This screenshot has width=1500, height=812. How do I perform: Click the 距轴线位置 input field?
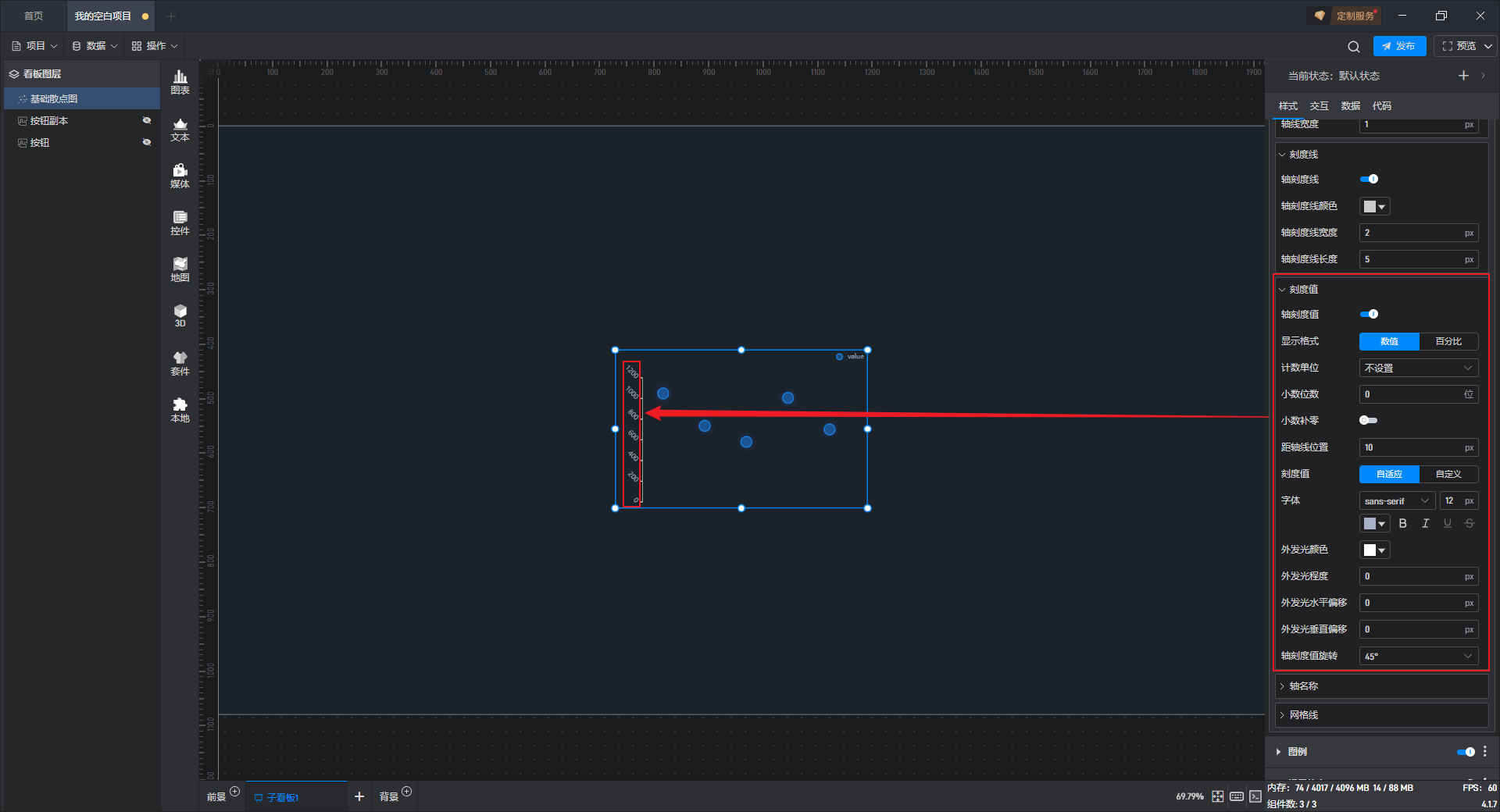pos(1419,447)
